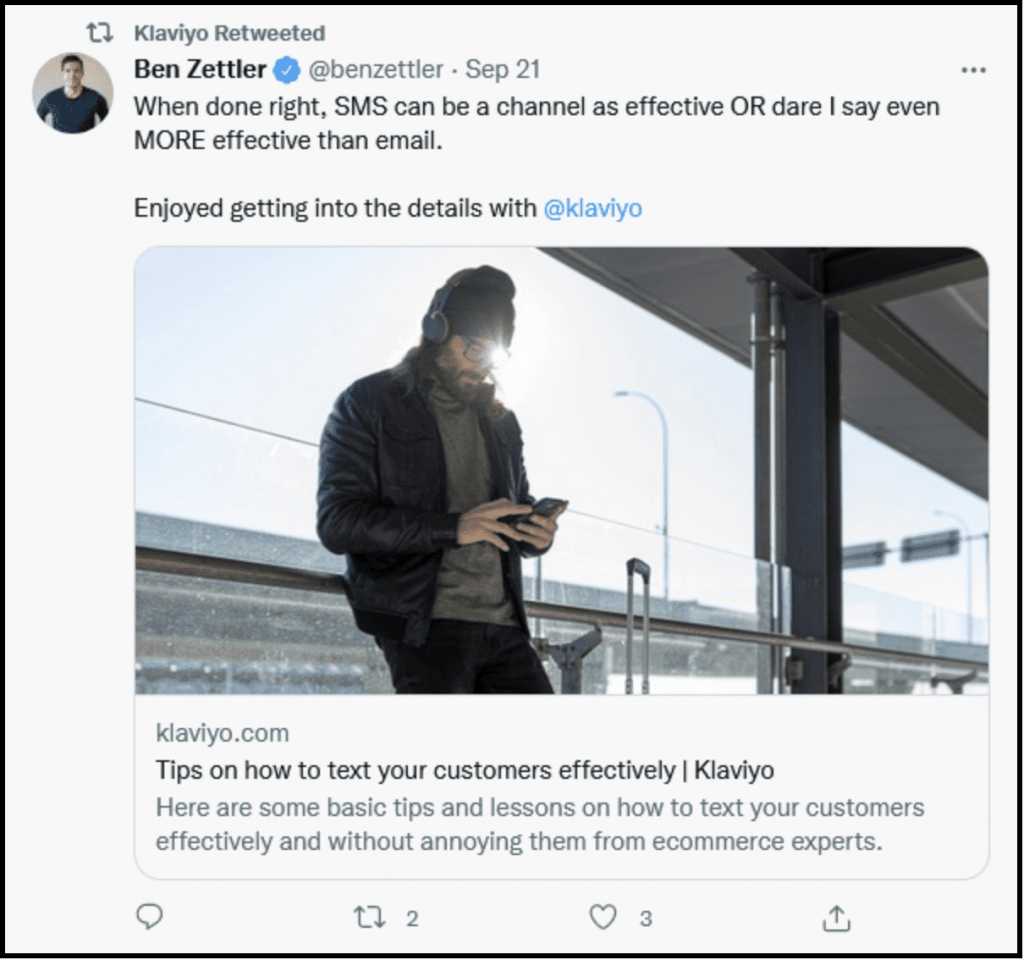This screenshot has height=960, width=1024.
Task: Follow the @klaviyo mention link
Action: click(592, 208)
